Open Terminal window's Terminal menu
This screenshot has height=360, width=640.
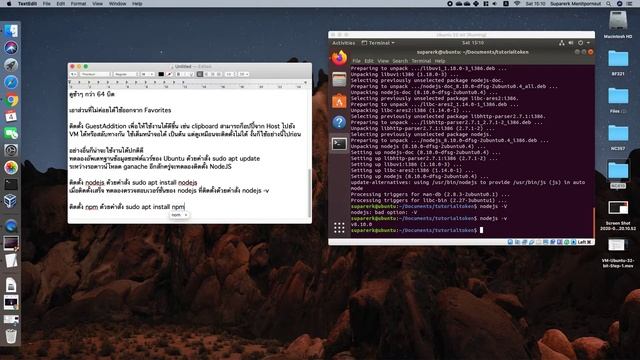(x=421, y=61)
